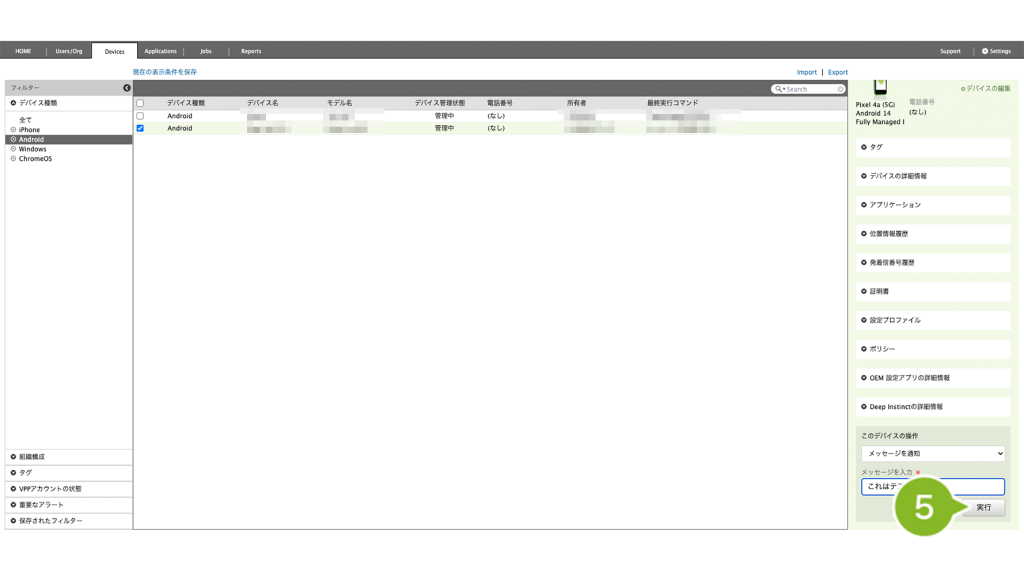
Task: Click the ChromeOS filter bullet icon
Action: (x=13, y=159)
